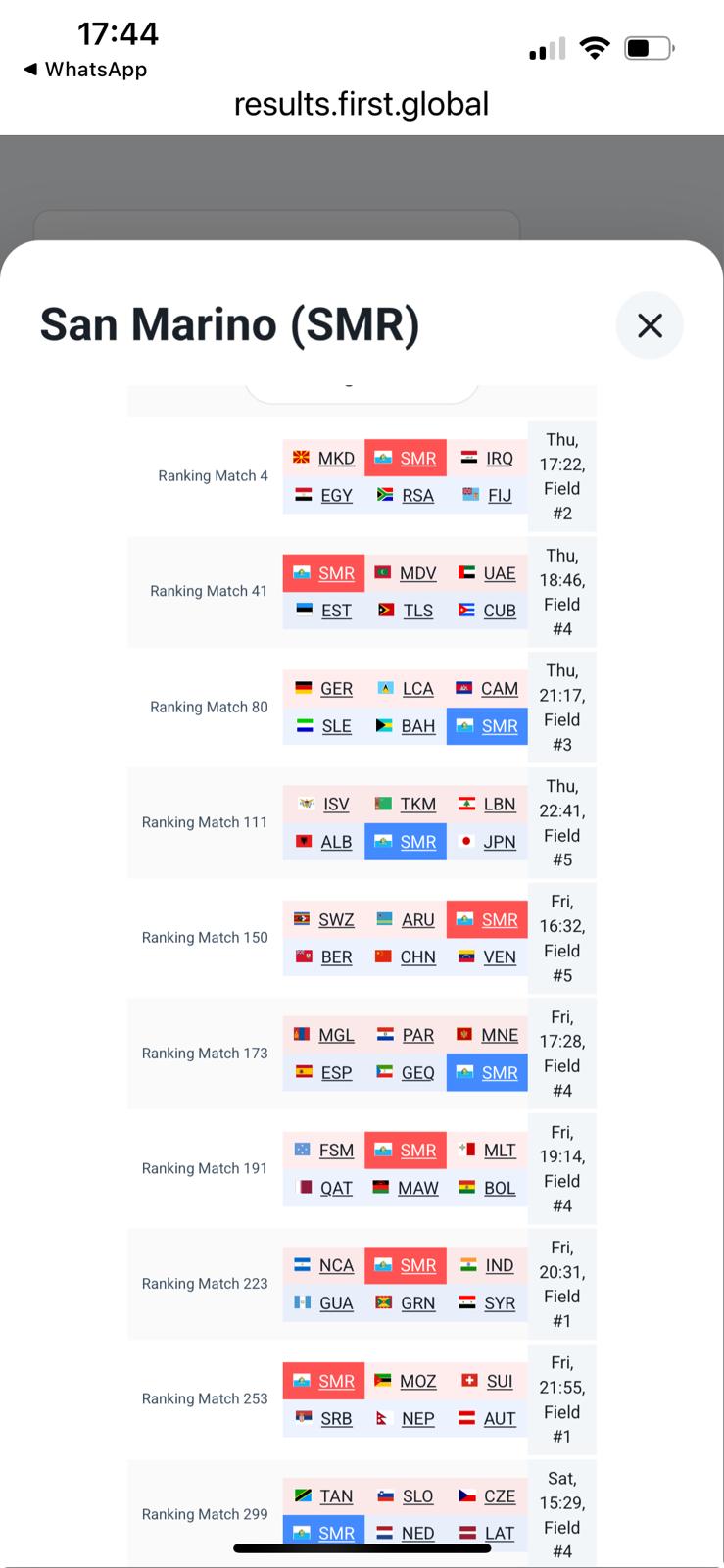Open the EGY team link
The width and height of the screenshot is (724, 1568).
pos(336,496)
